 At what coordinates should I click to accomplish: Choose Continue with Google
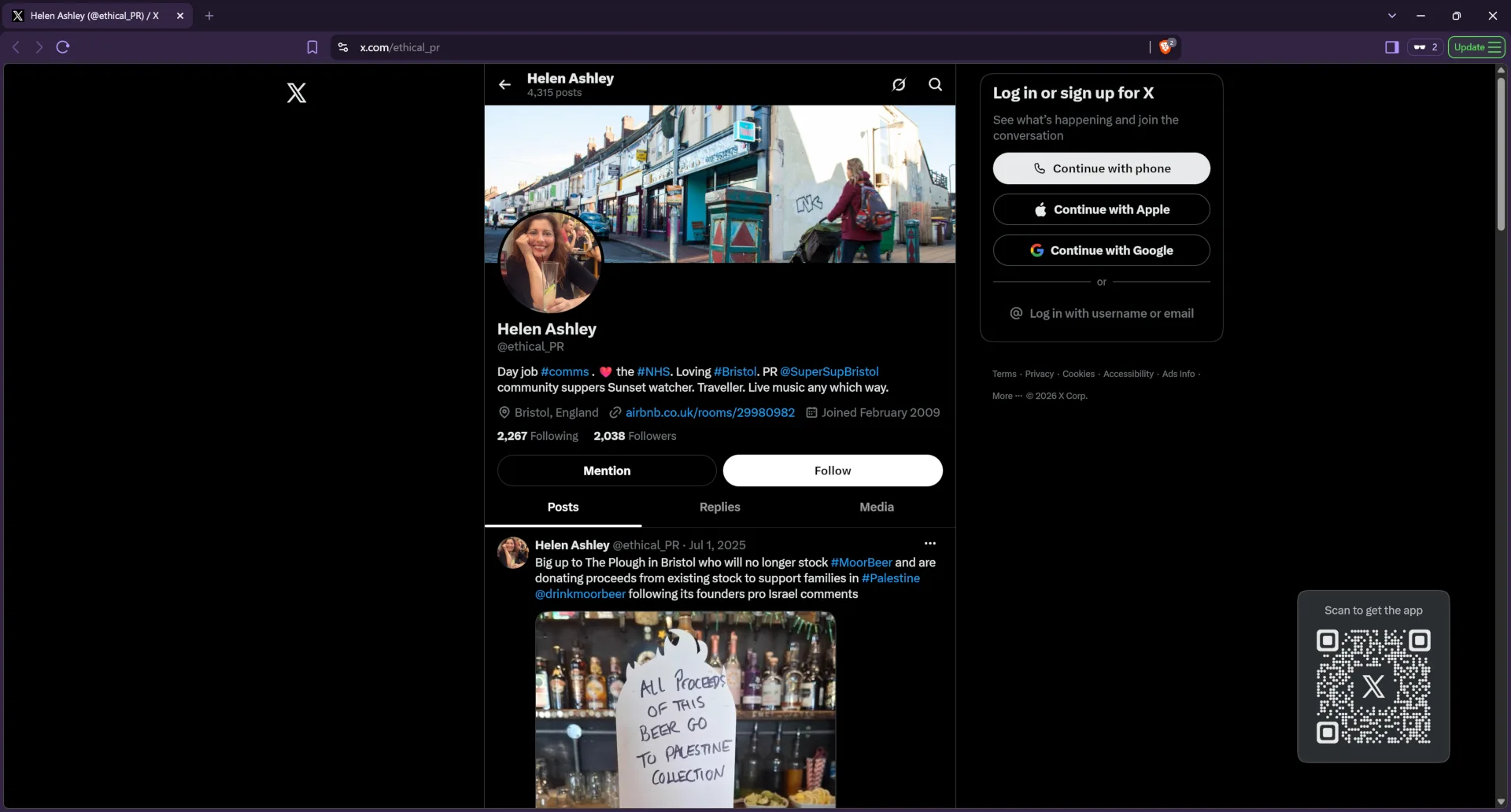coord(1101,250)
